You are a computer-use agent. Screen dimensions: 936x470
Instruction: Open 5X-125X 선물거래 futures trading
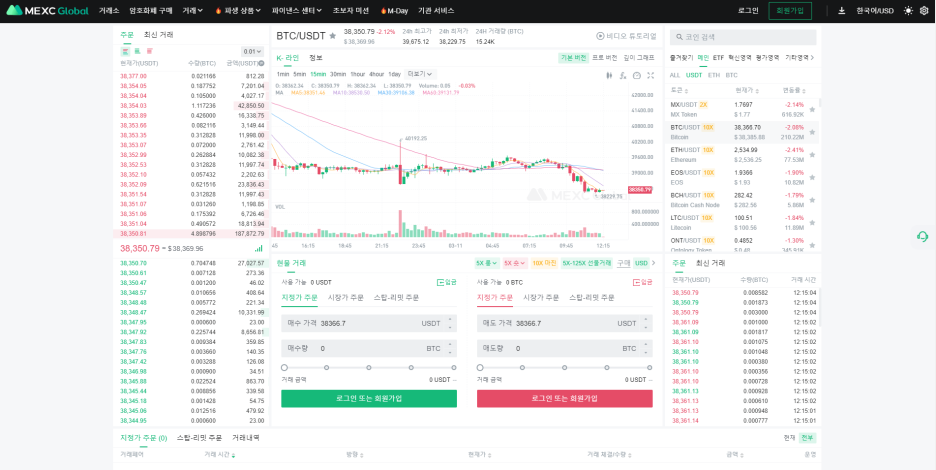coord(587,263)
